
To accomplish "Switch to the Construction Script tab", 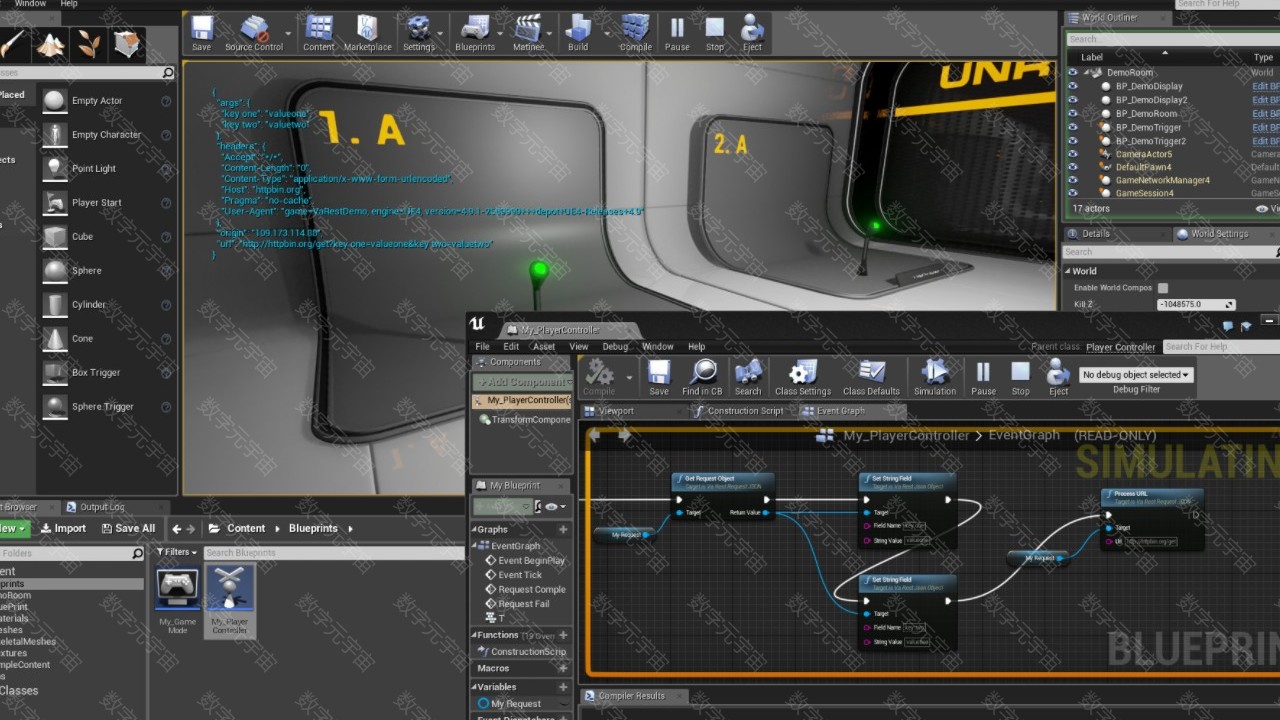I will pyautogui.click(x=744, y=411).
